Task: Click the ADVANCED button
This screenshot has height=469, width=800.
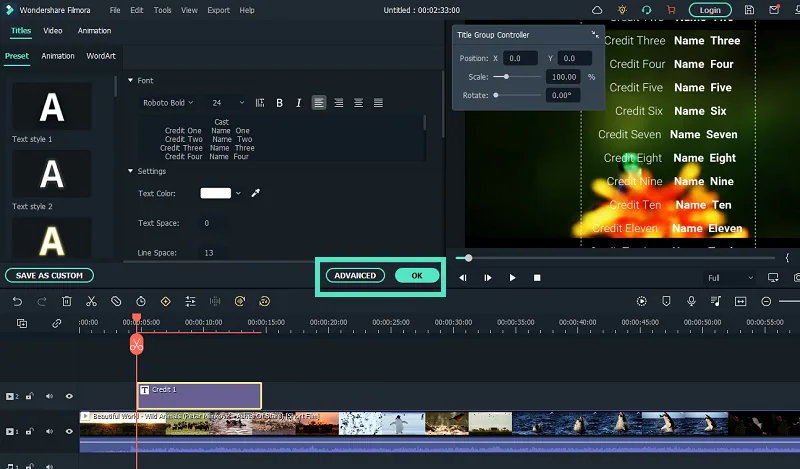Action: point(355,276)
